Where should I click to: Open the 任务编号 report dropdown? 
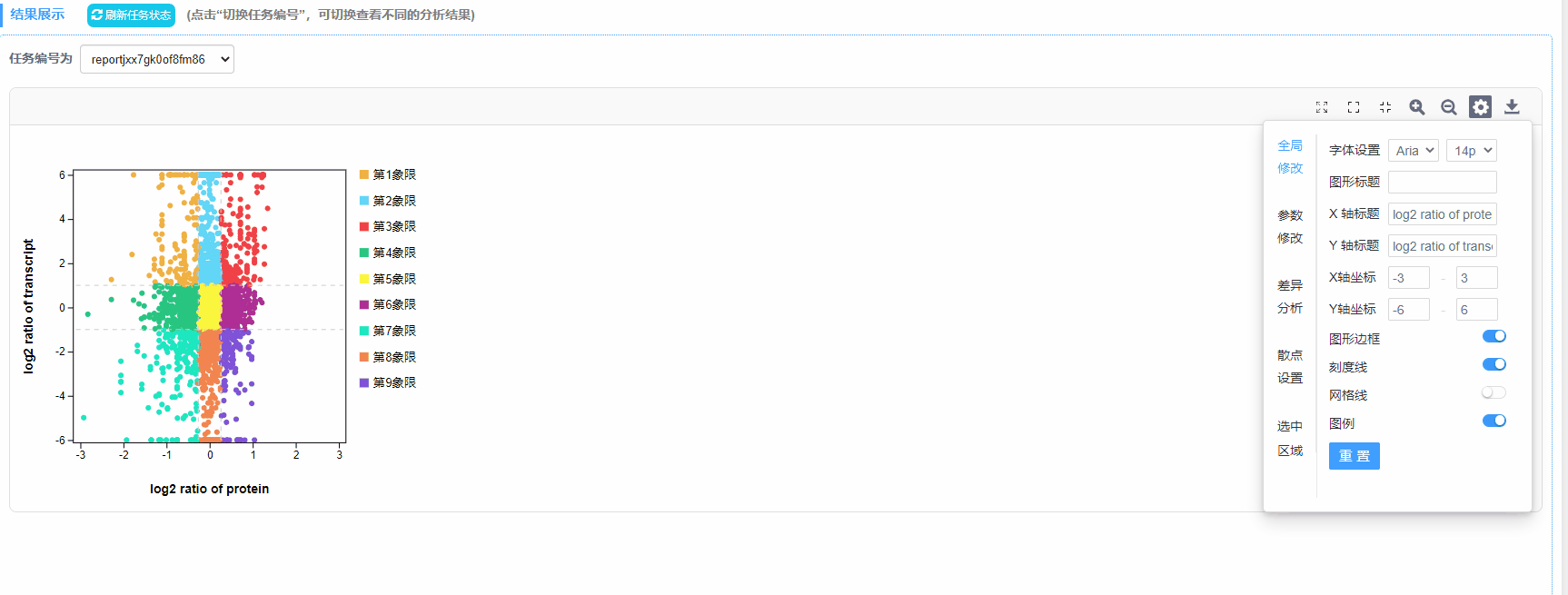[157, 59]
